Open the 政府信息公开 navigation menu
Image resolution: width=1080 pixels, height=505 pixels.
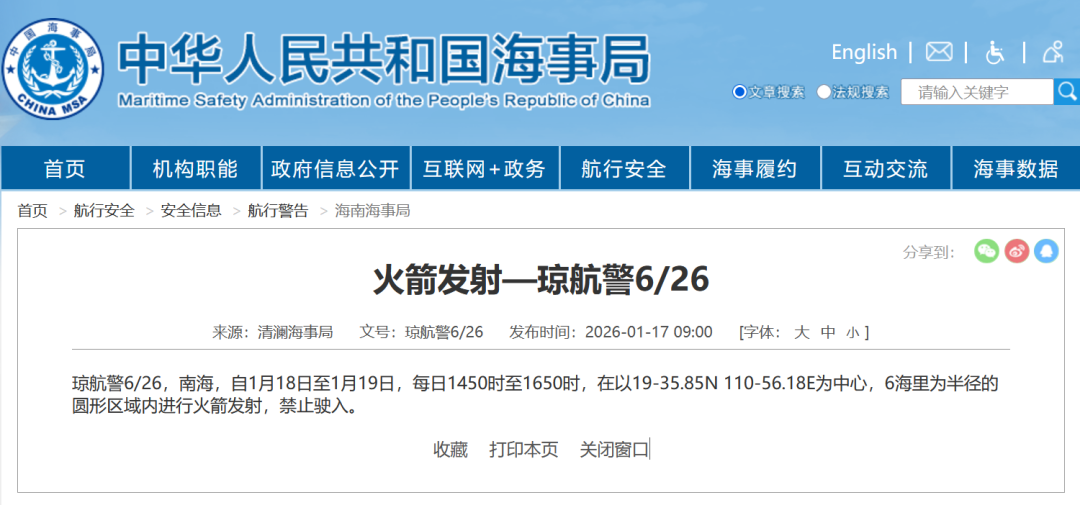[335, 169]
